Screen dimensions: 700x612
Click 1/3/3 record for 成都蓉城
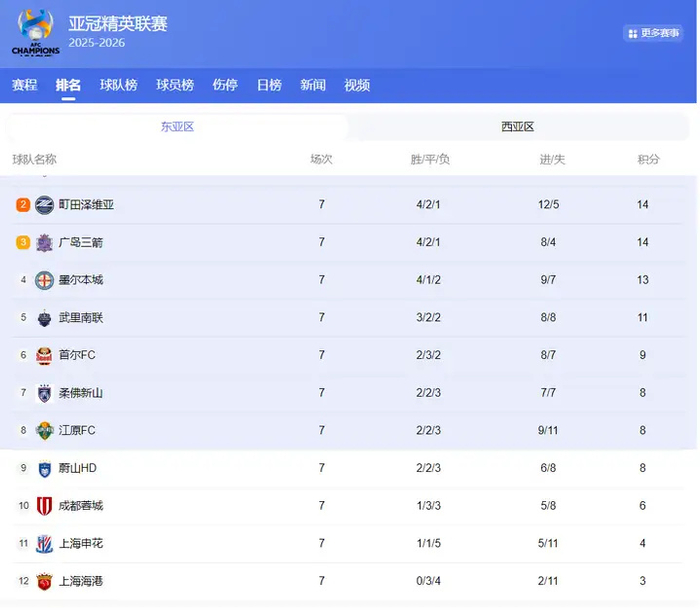click(x=429, y=506)
